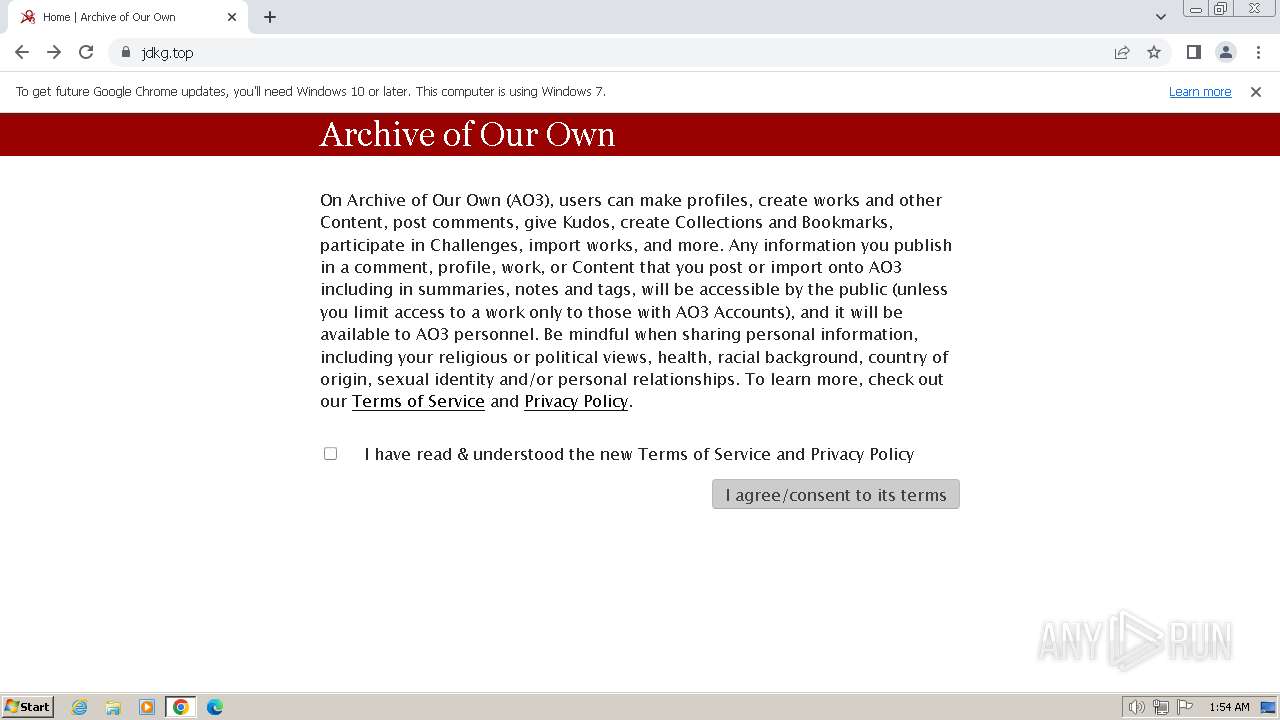Click the volume speaker tray icon
Image resolution: width=1280 pixels, height=720 pixels.
1136,707
